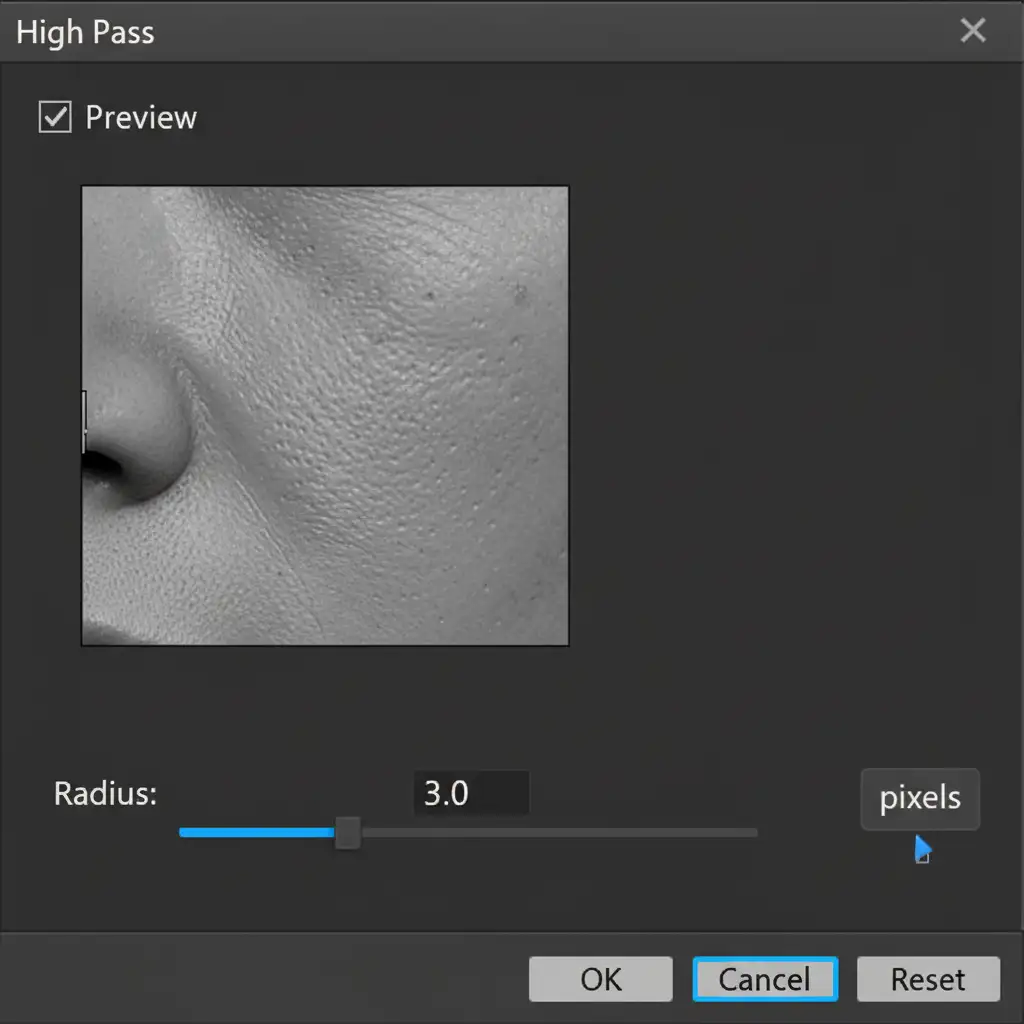
Task: Cancel the High Pass filter
Action: (x=765, y=979)
